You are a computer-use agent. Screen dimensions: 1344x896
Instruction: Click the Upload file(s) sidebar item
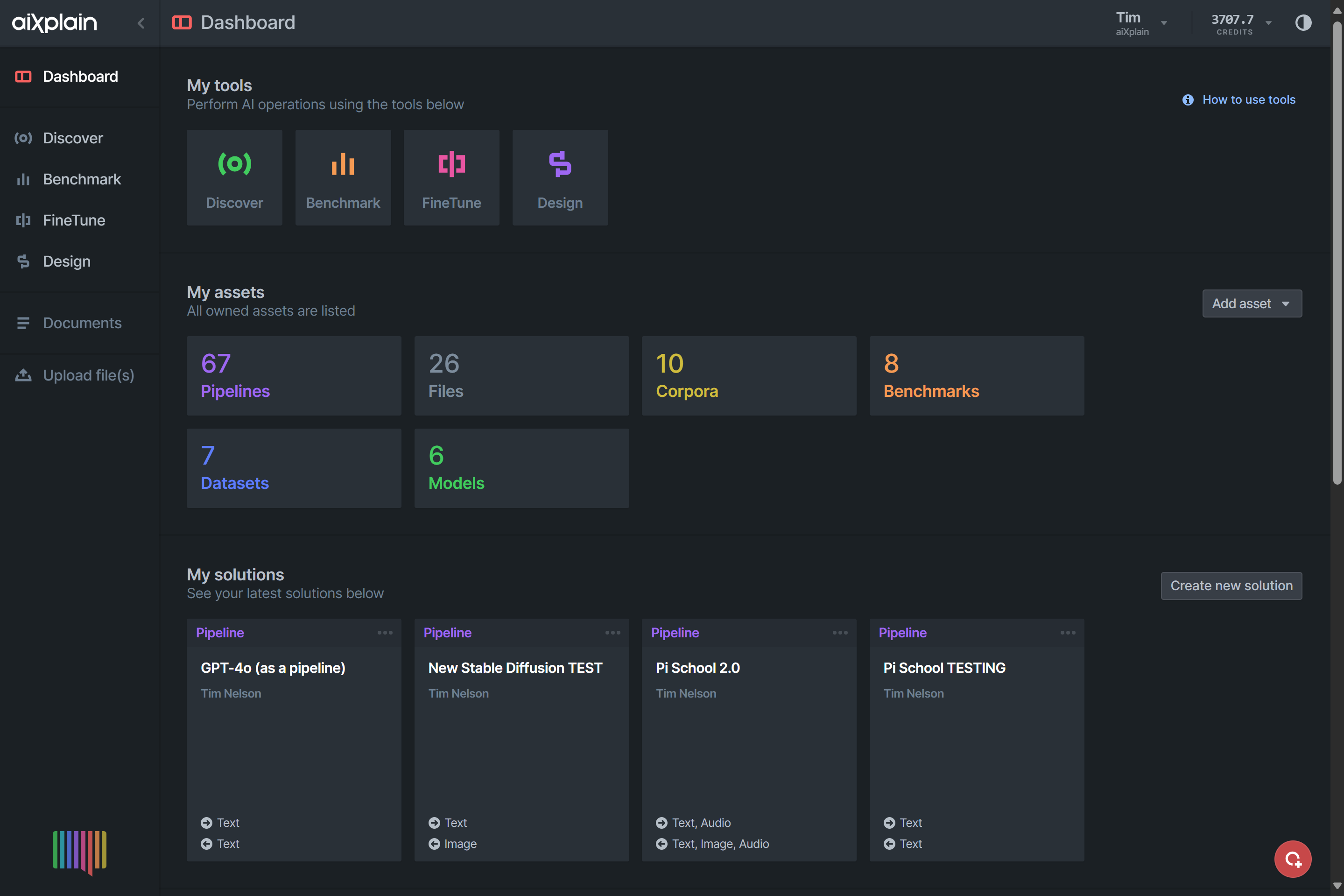pos(79,375)
